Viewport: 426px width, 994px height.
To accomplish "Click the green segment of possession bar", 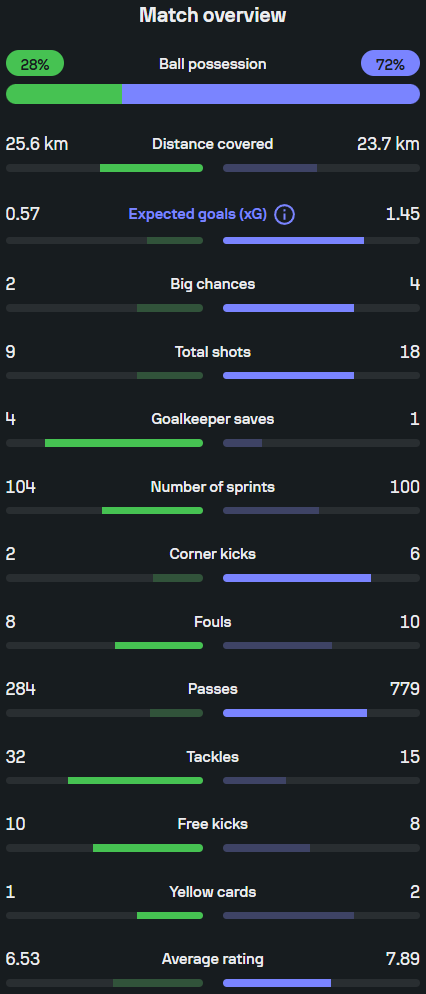I will [x=64, y=94].
